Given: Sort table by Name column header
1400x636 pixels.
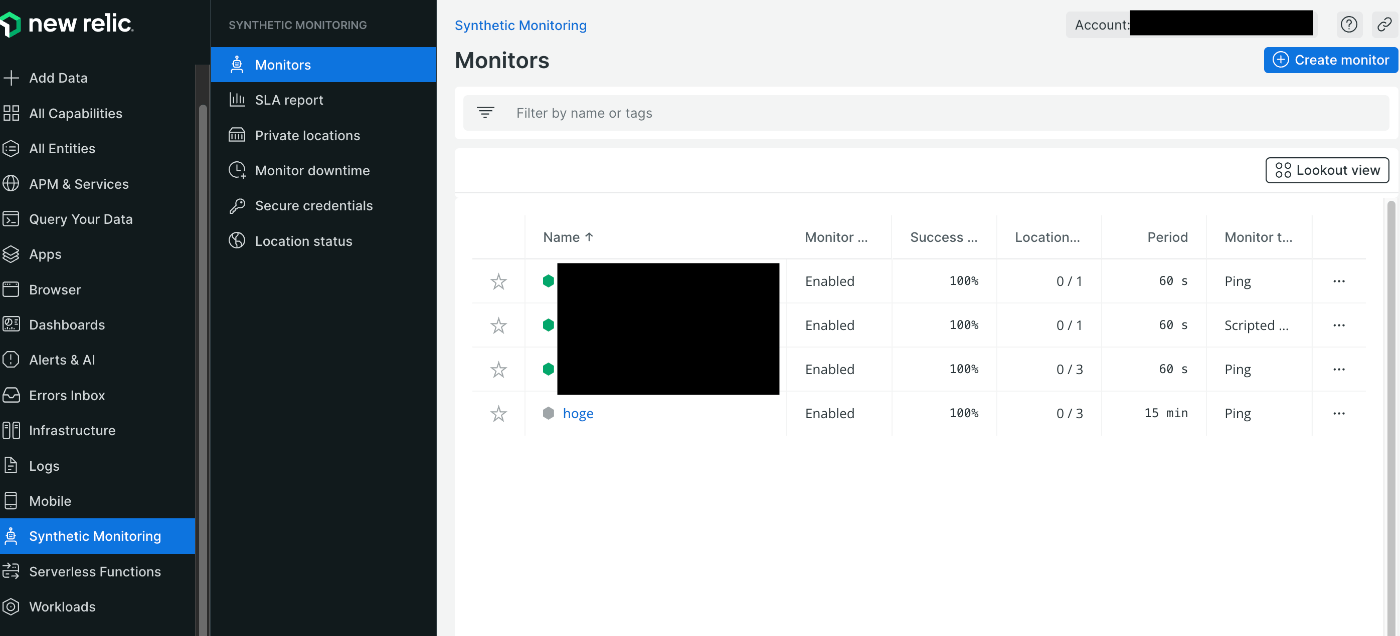Looking at the screenshot, I should tap(568, 237).
